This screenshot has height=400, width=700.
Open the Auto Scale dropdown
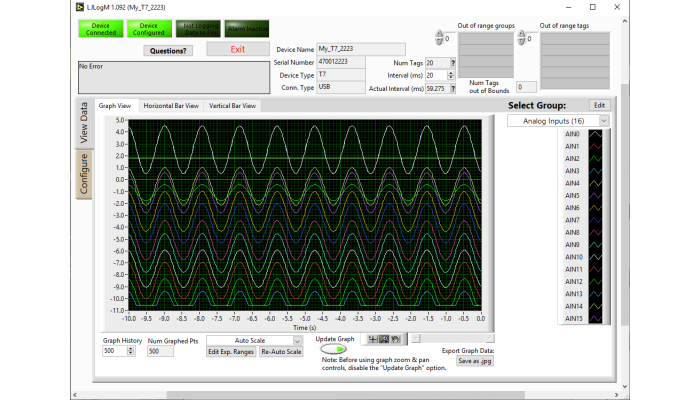coord(297,341)
